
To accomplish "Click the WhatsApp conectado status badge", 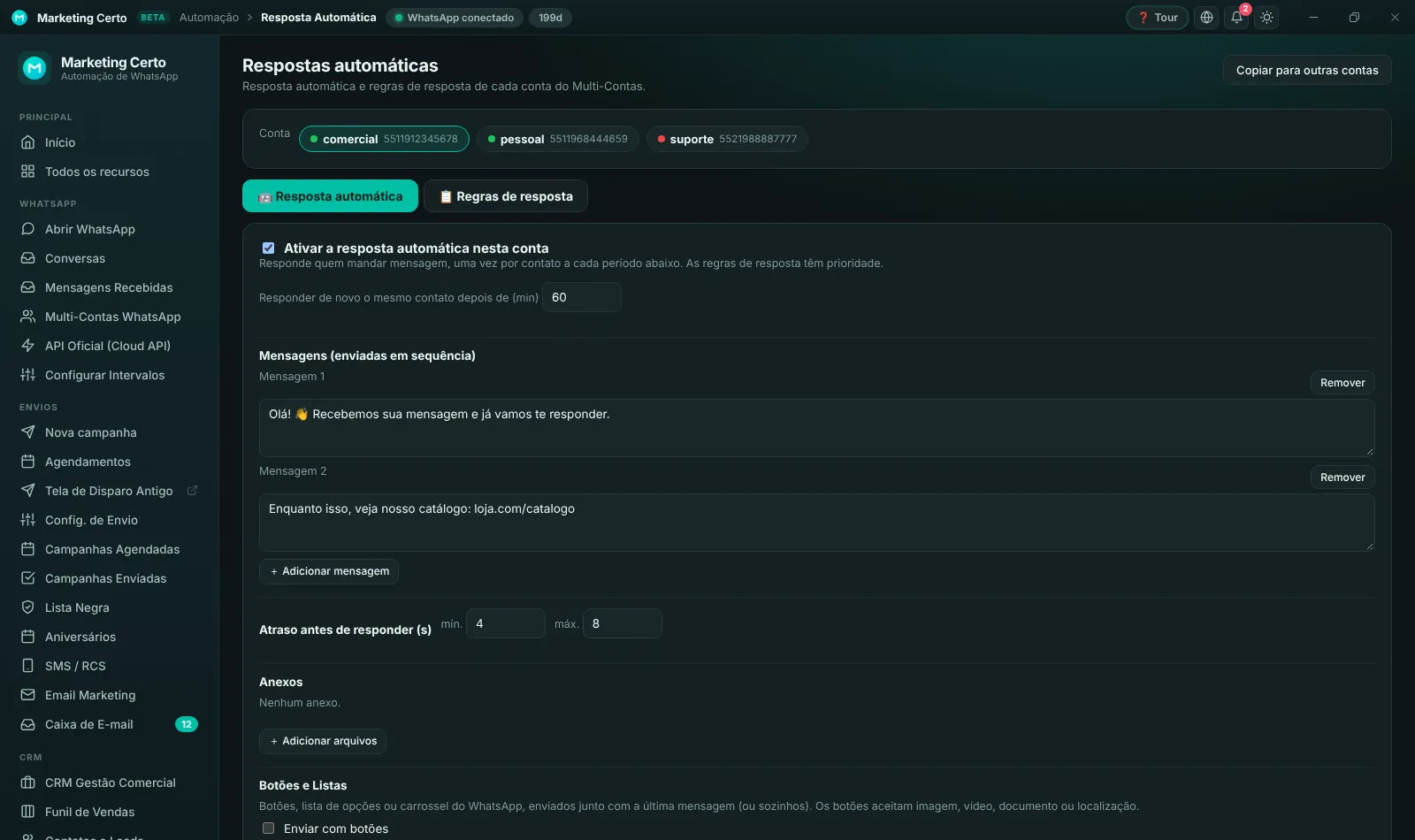I will 455,18.
